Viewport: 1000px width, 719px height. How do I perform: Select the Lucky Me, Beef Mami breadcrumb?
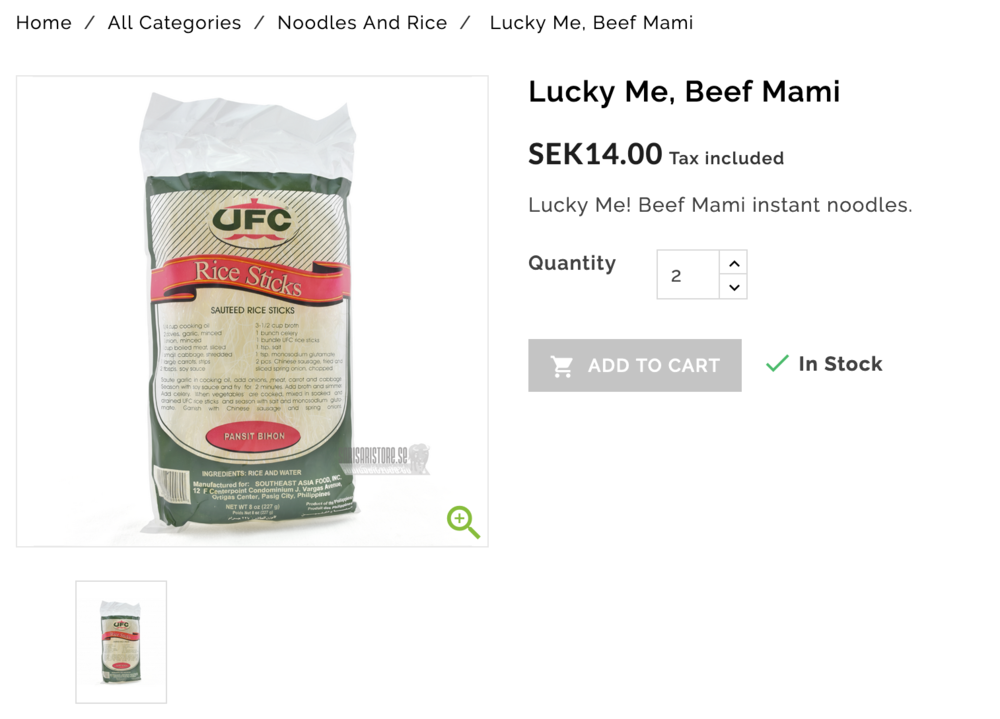click(591, 23)
